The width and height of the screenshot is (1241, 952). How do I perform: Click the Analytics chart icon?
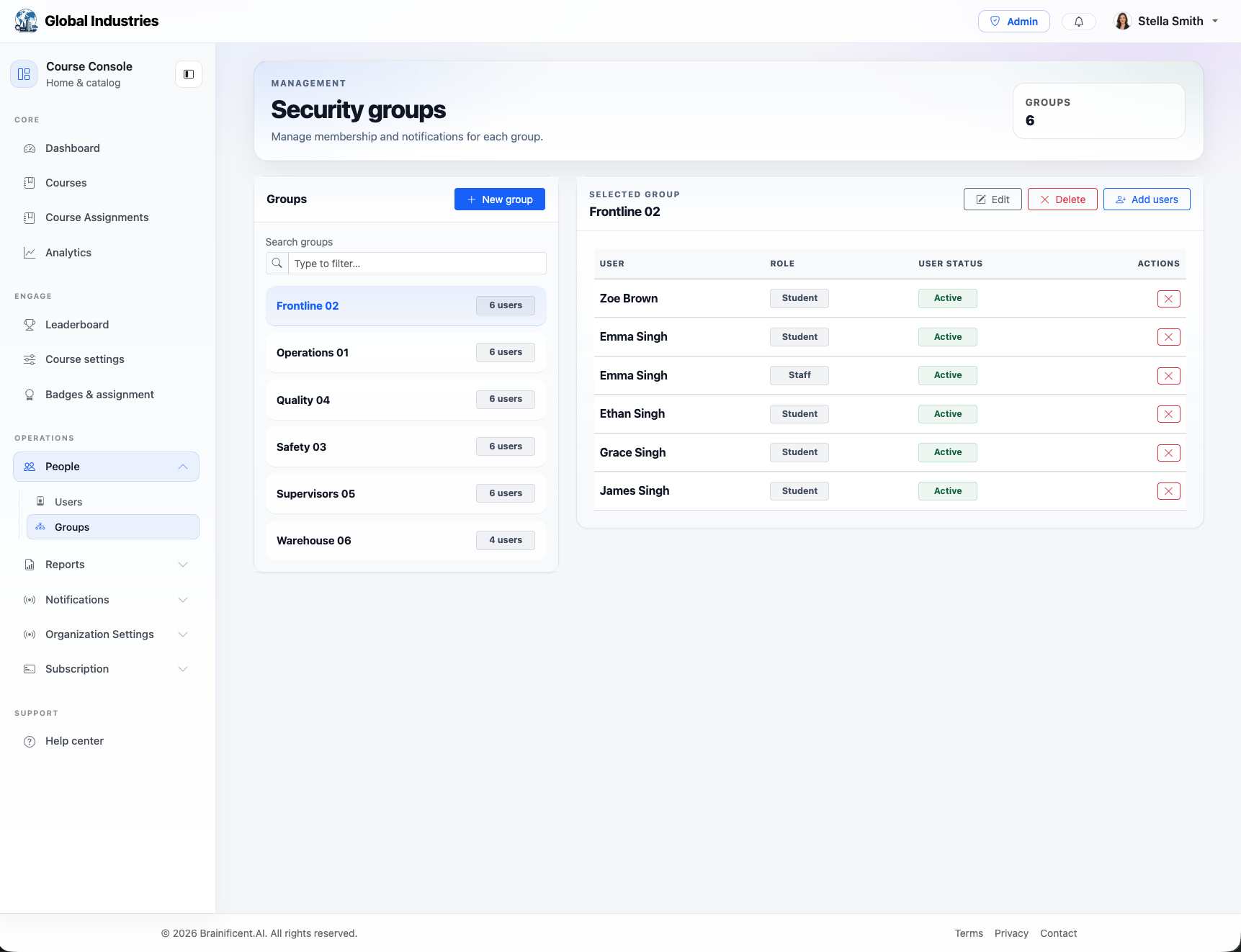tap(30, 253)
